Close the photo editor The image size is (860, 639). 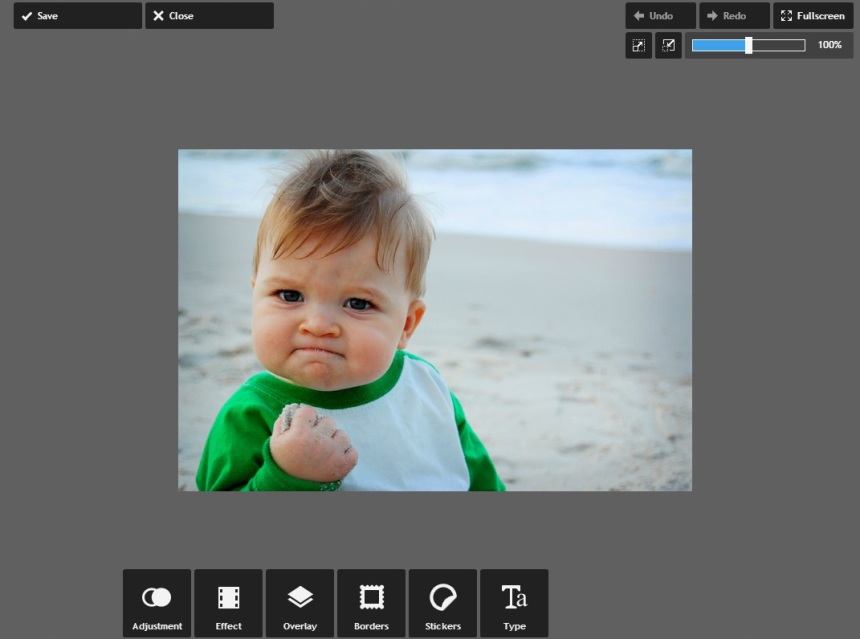coord(210,16)
